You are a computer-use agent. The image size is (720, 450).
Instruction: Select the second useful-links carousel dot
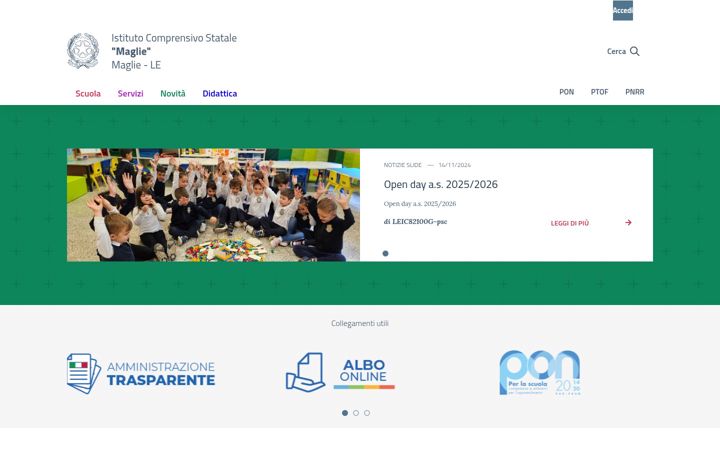tap(356, 413)
